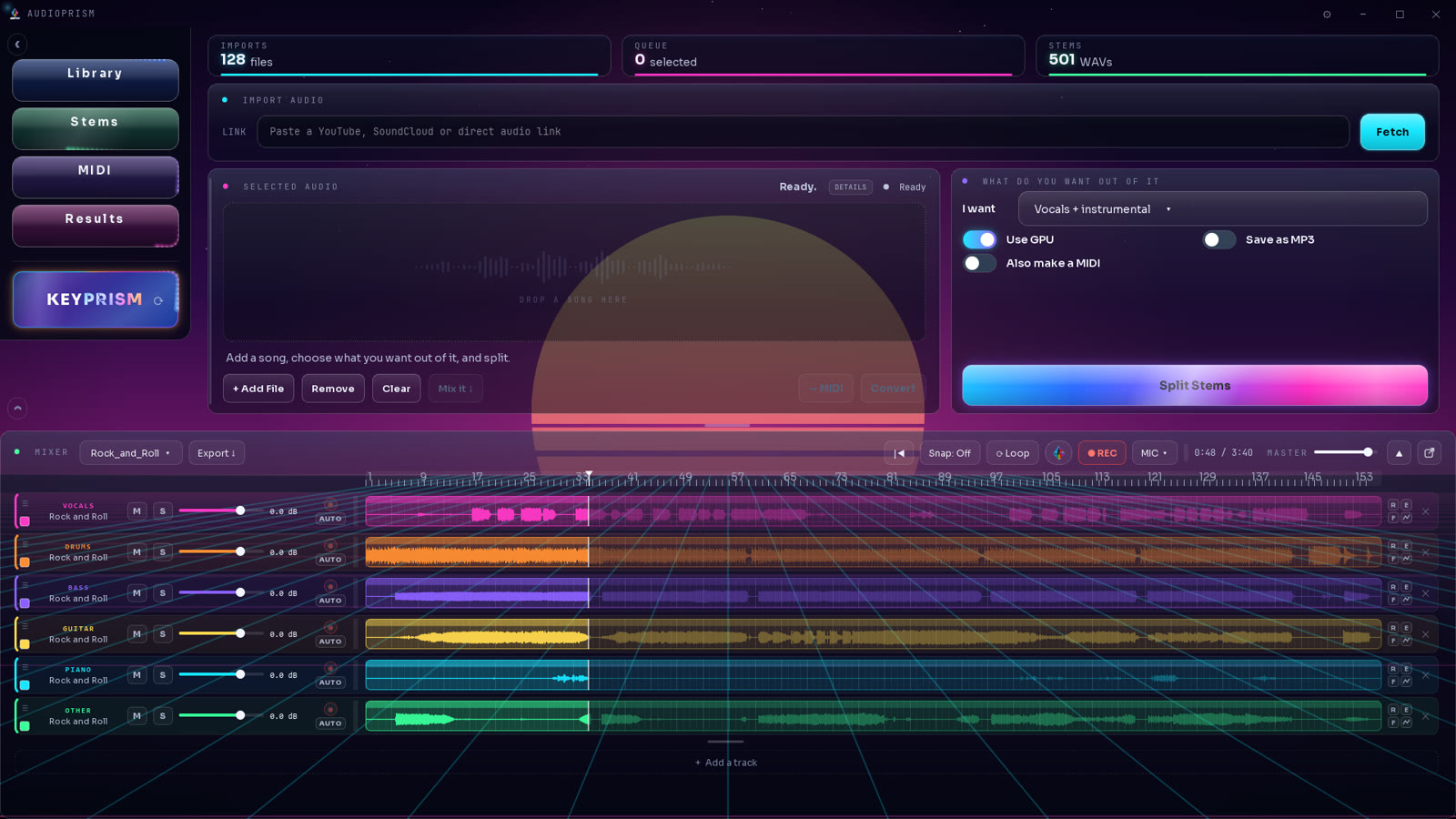Viewport: 1456px width, 819px height.
Task: Open the MIC input dropdown
Action: (x=1154, y=453)
